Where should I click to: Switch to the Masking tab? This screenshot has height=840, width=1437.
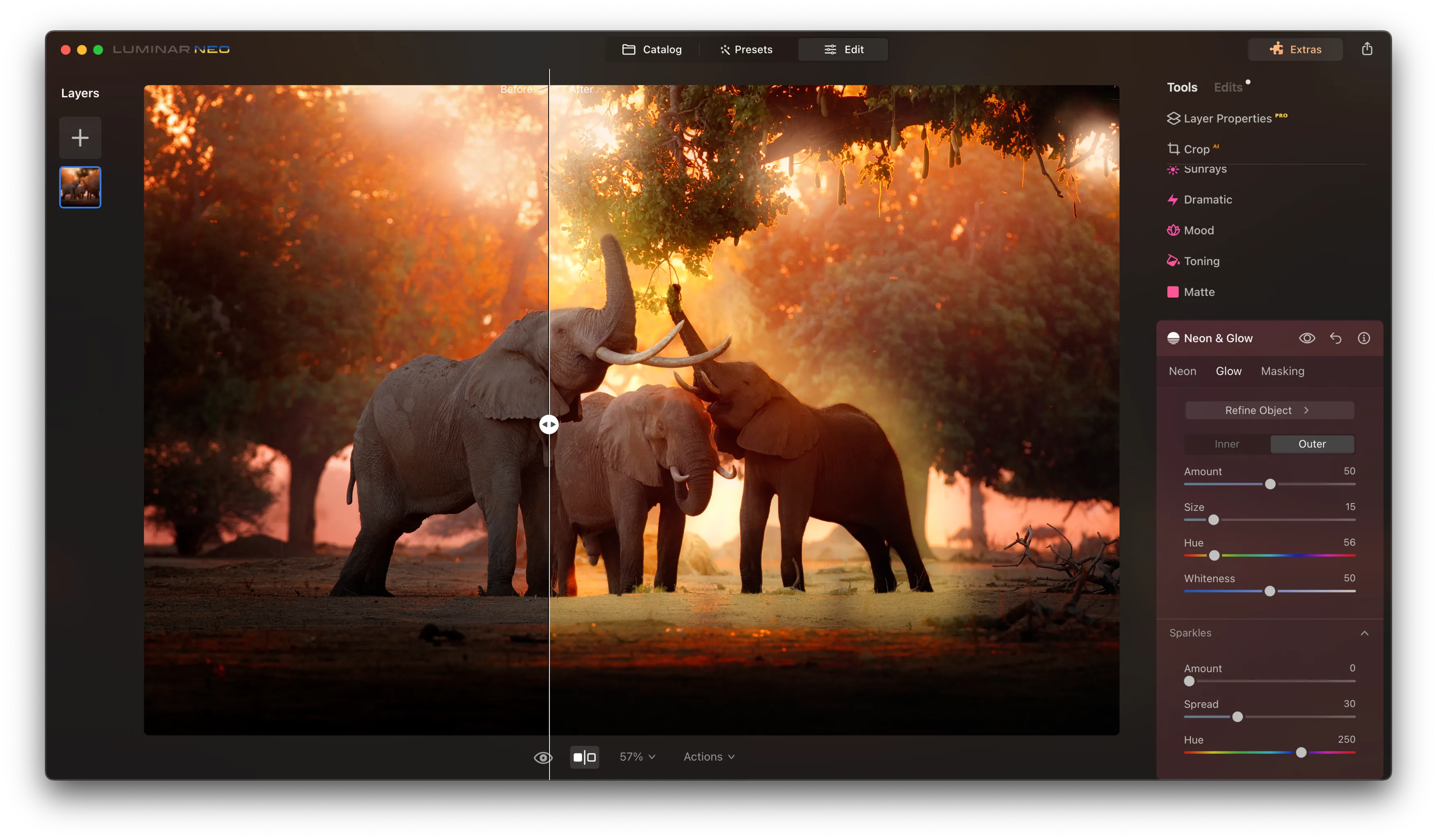[1282, 371]
